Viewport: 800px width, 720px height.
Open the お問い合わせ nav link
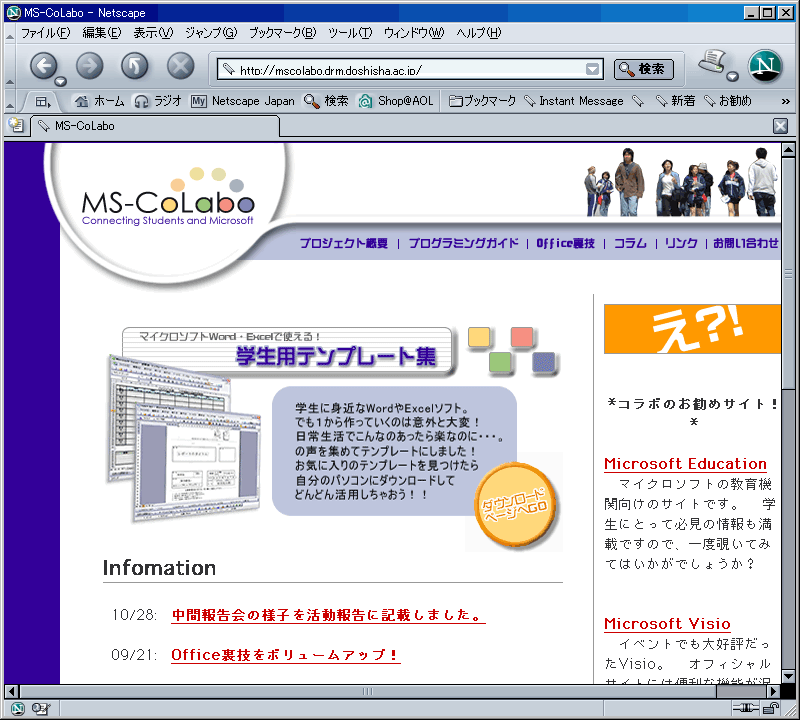pos(745,243)
